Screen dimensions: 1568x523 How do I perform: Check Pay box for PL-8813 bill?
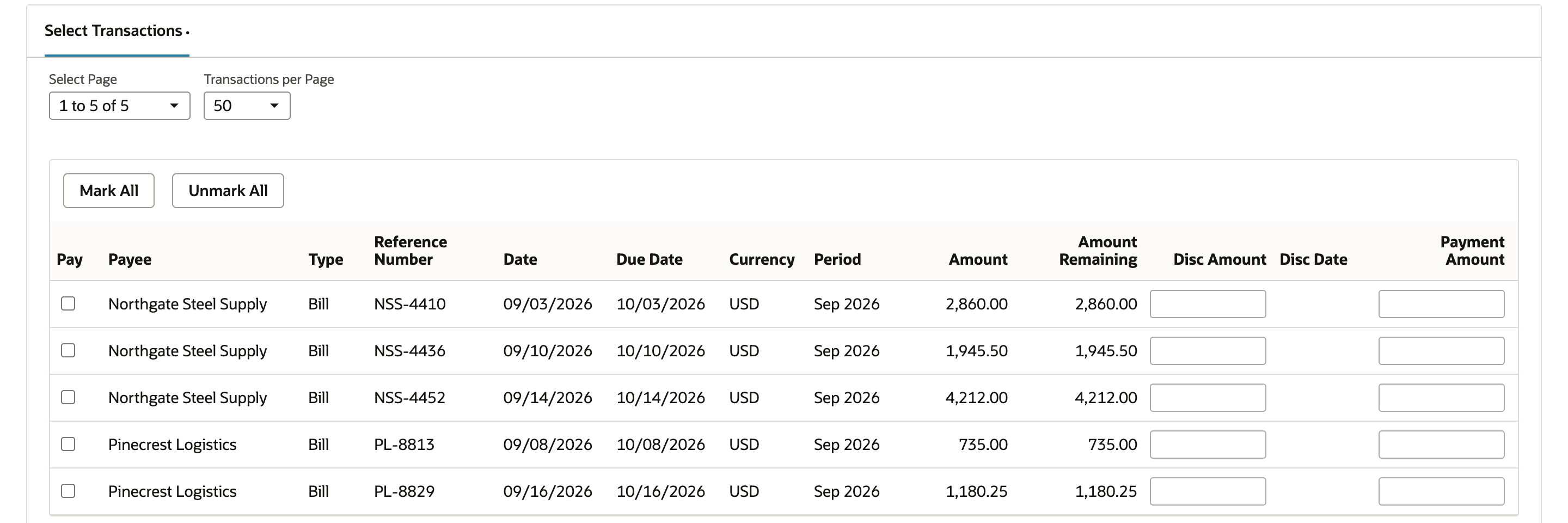[x=68, y=444]
